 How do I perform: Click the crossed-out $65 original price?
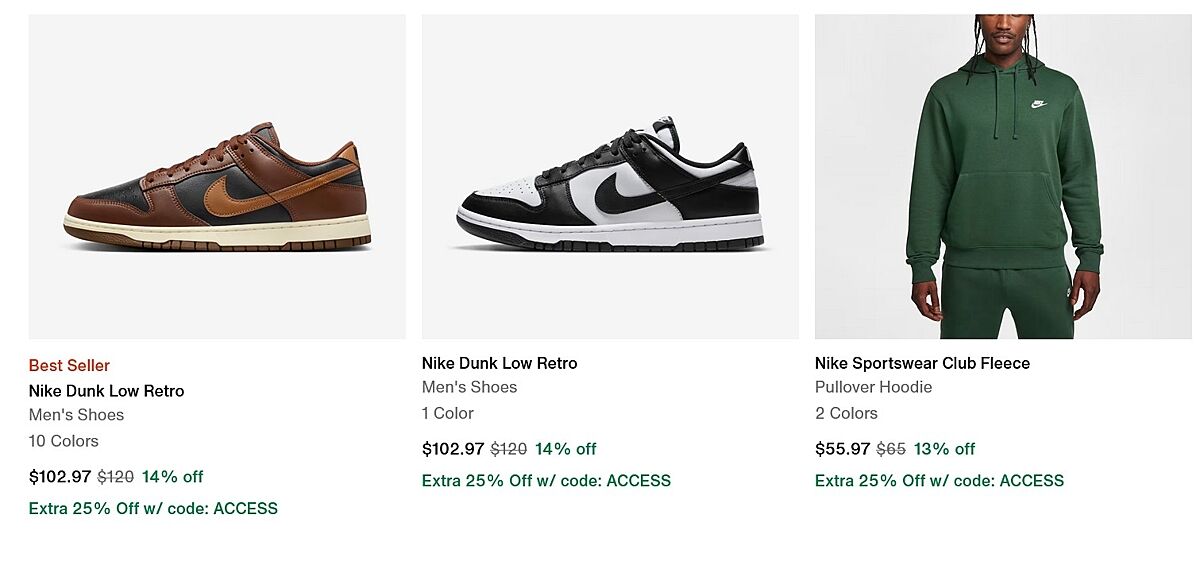(891, 449)
